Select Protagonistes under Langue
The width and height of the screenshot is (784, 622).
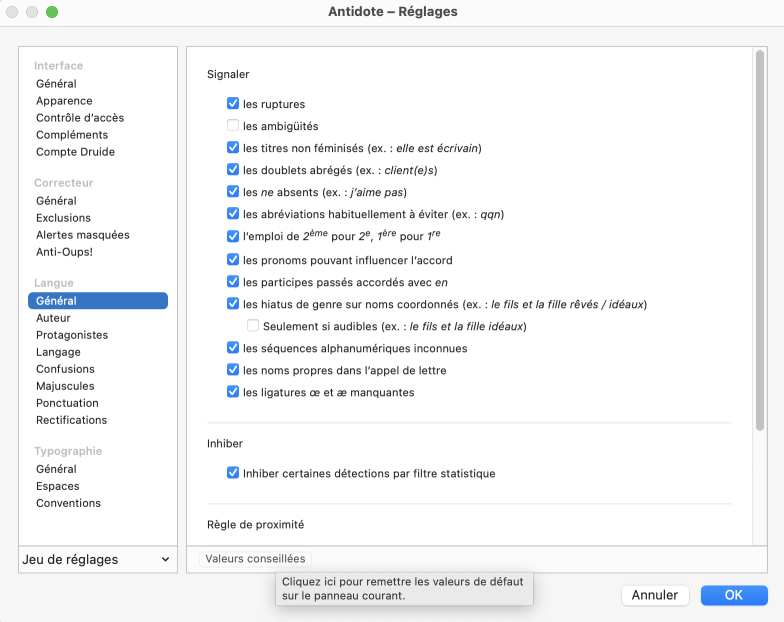coord(72,335)
